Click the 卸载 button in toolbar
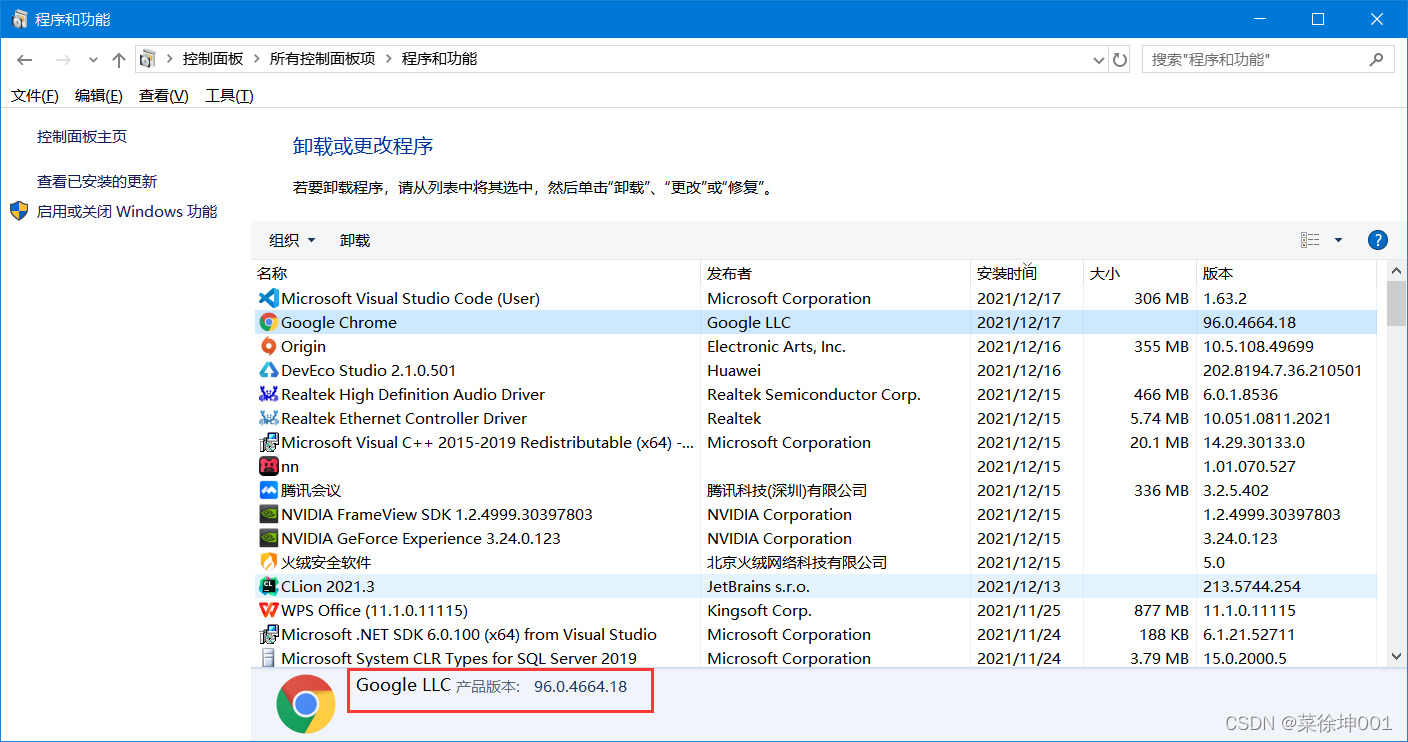 355,240
